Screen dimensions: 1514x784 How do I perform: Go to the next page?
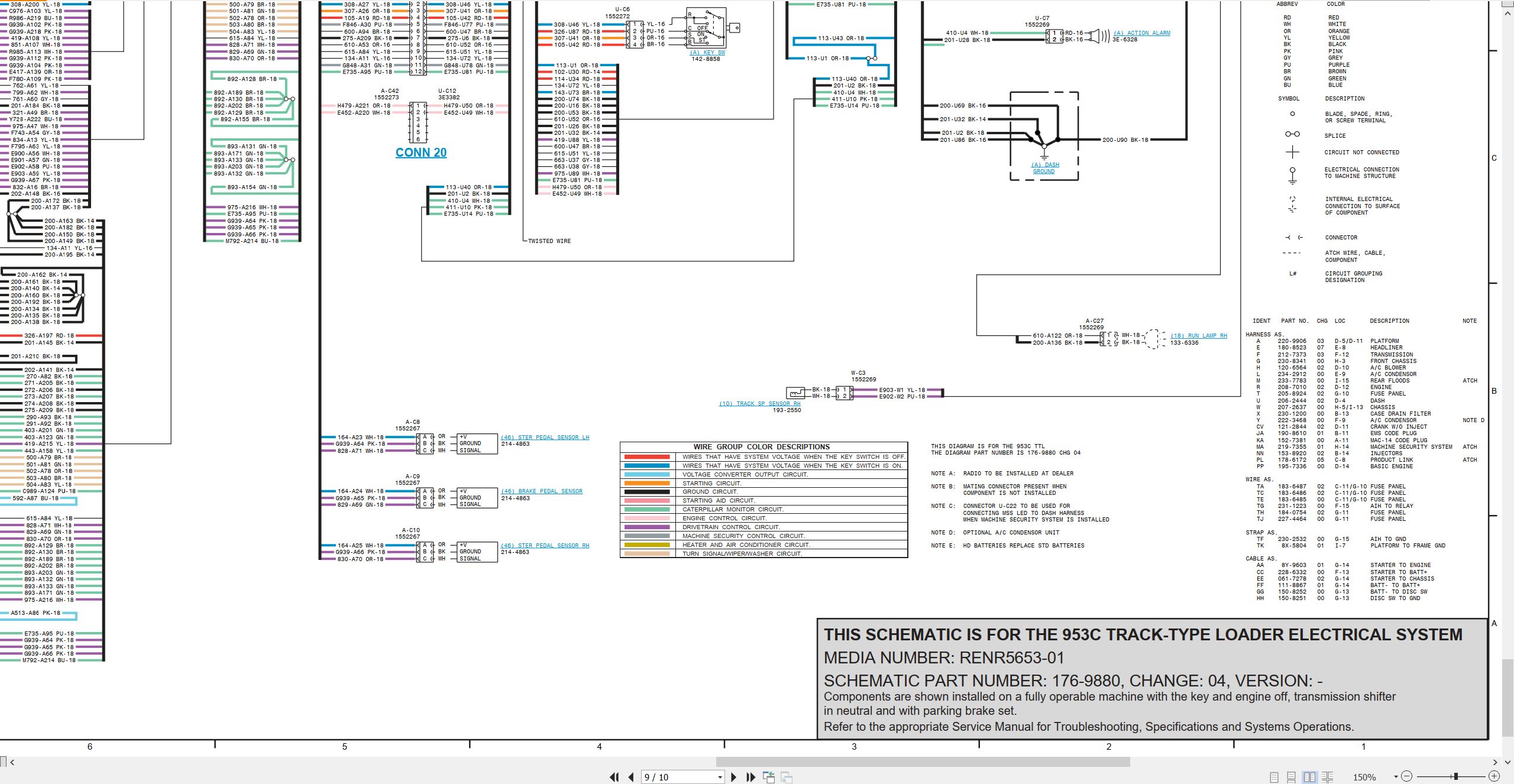coord(734,777)
